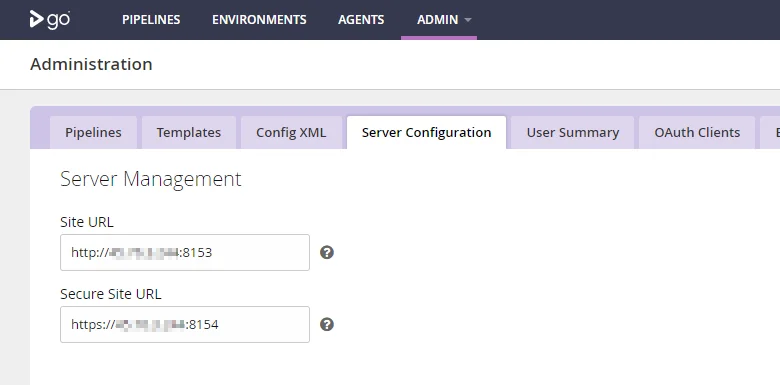Open ENVIRONMENTS in top navigation
The height and width of the screenshot is (385, 780).
point(259,20)
